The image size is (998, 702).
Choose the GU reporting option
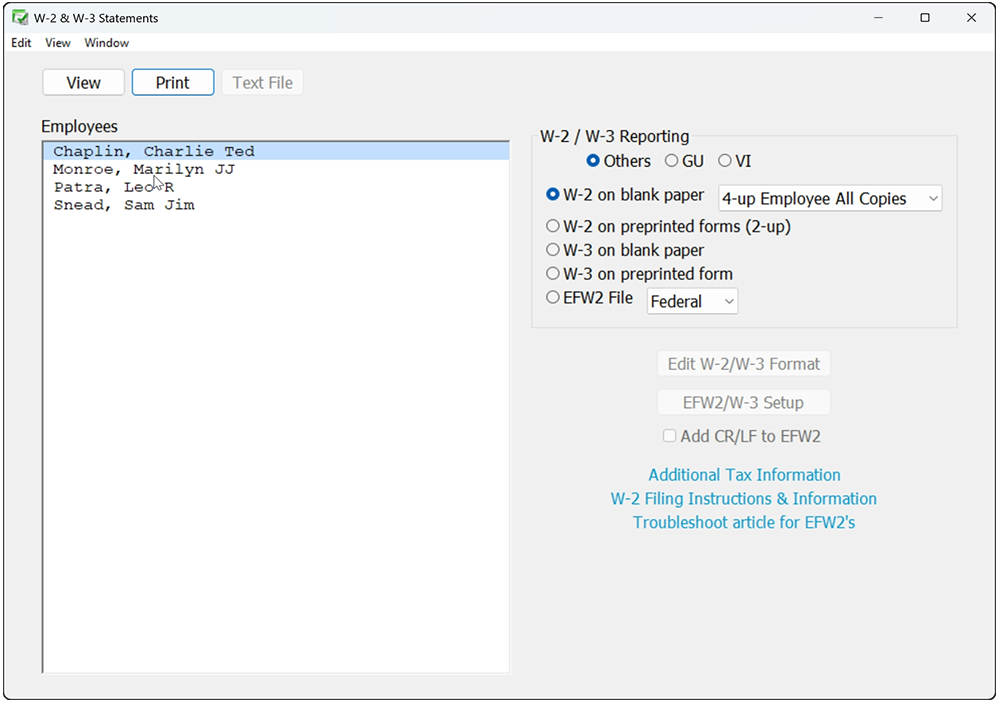(671, 161)
